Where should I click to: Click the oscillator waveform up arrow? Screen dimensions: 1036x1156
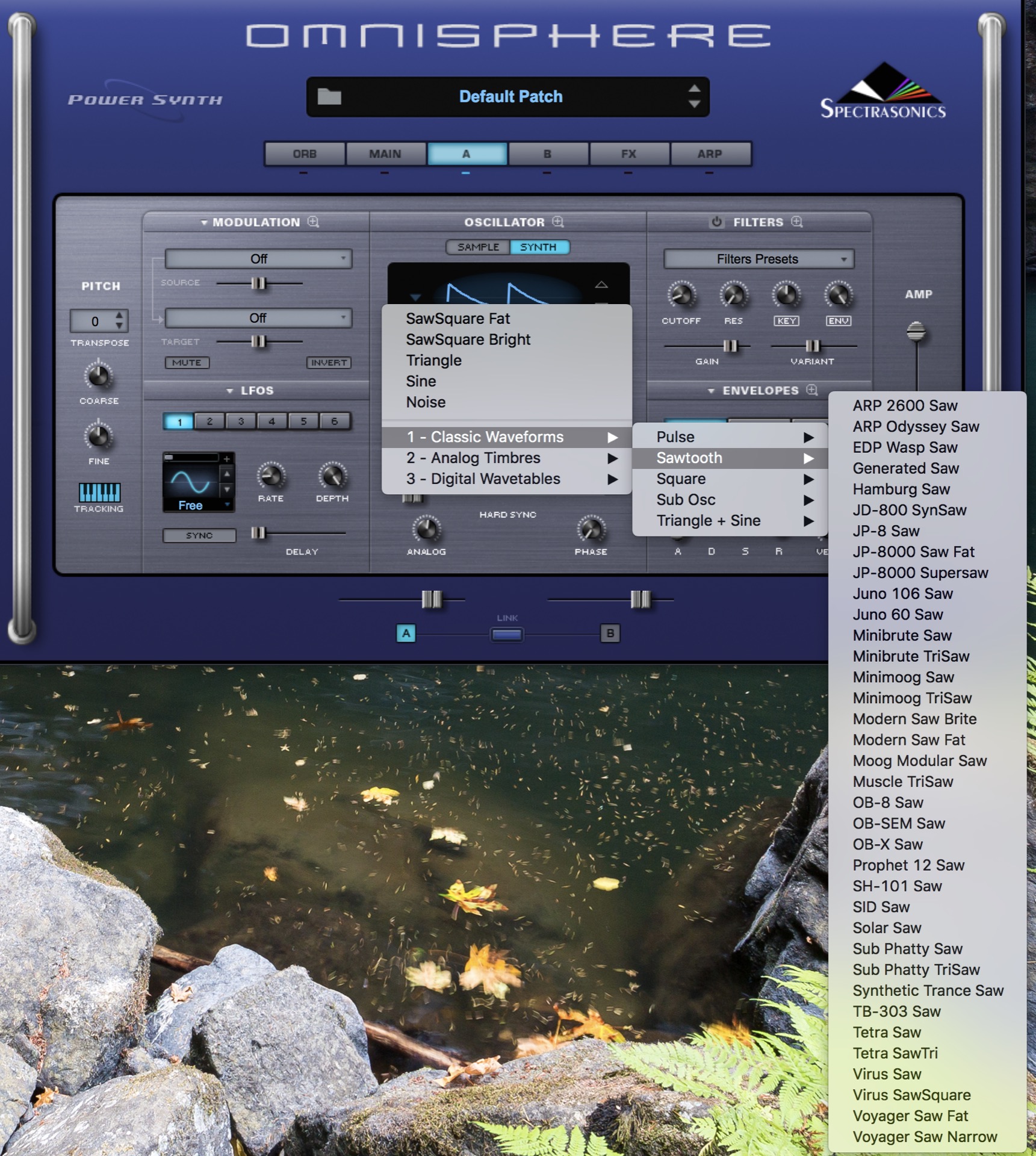(601, 285)
